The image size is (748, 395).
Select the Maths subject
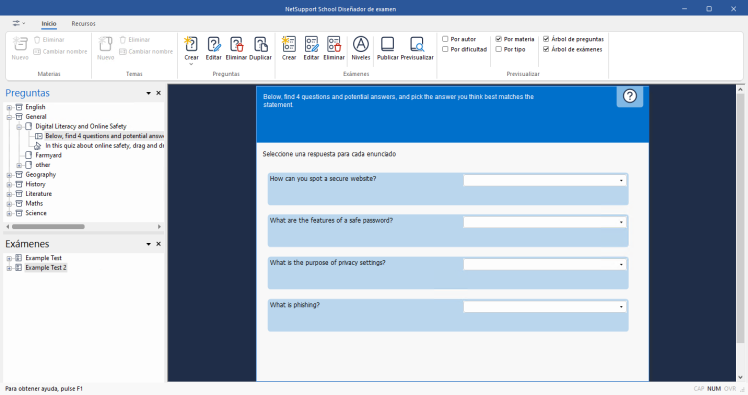click(34, 203)
